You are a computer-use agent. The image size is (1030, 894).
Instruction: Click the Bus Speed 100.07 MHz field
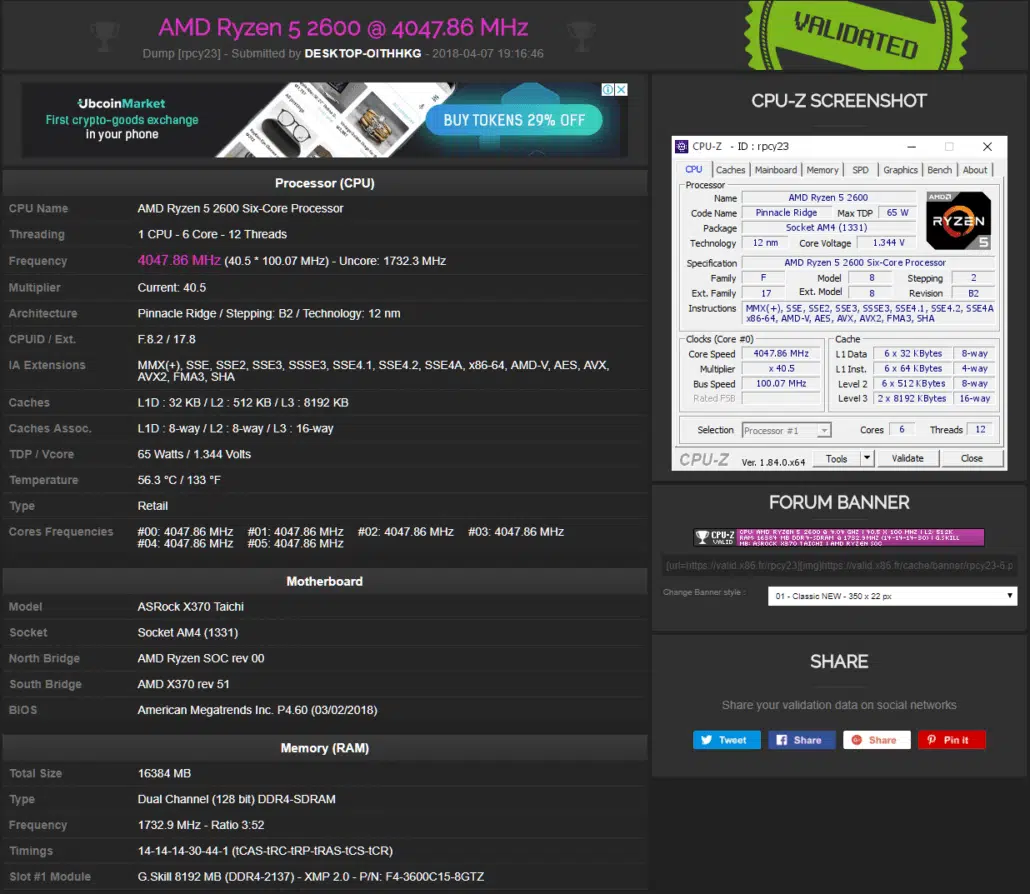[780, 384]
